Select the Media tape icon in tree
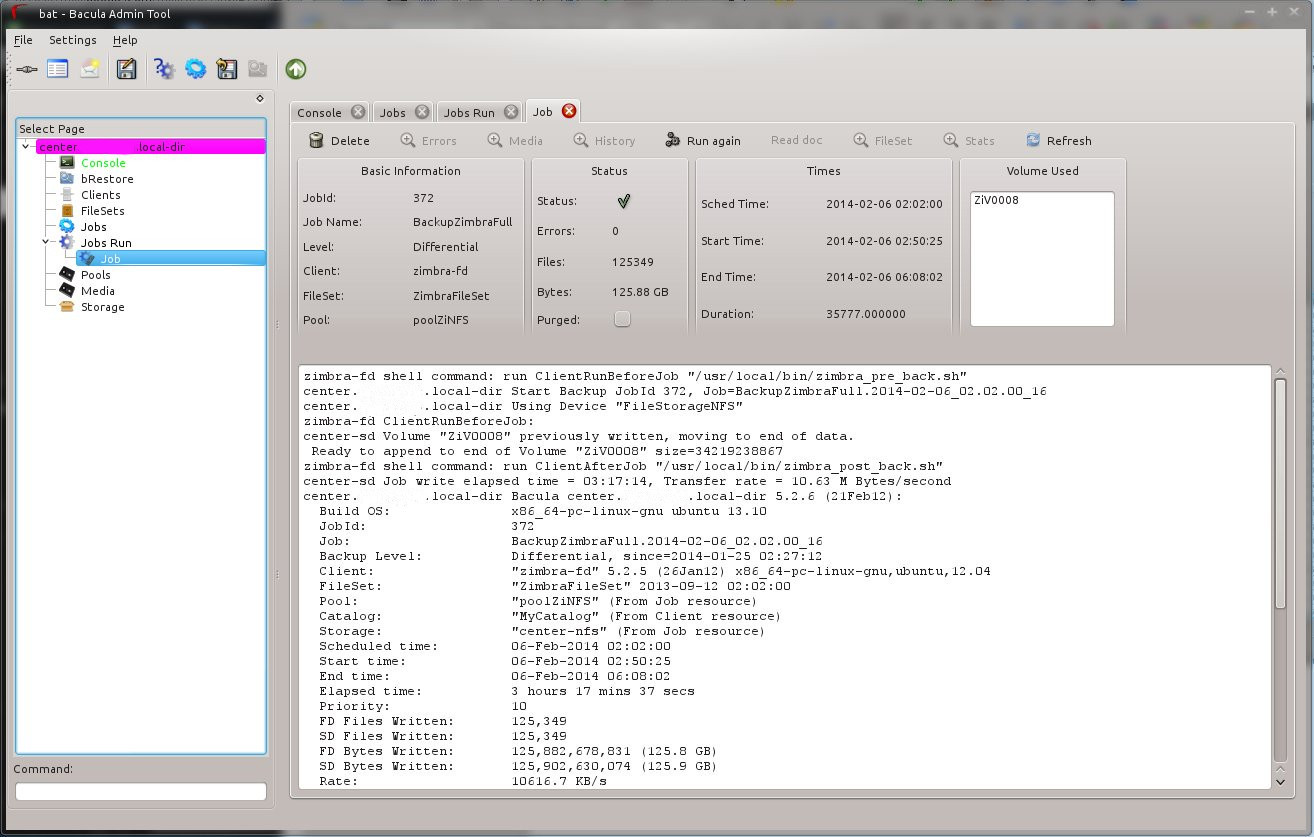1314x837 pixels. coord(67,291)
